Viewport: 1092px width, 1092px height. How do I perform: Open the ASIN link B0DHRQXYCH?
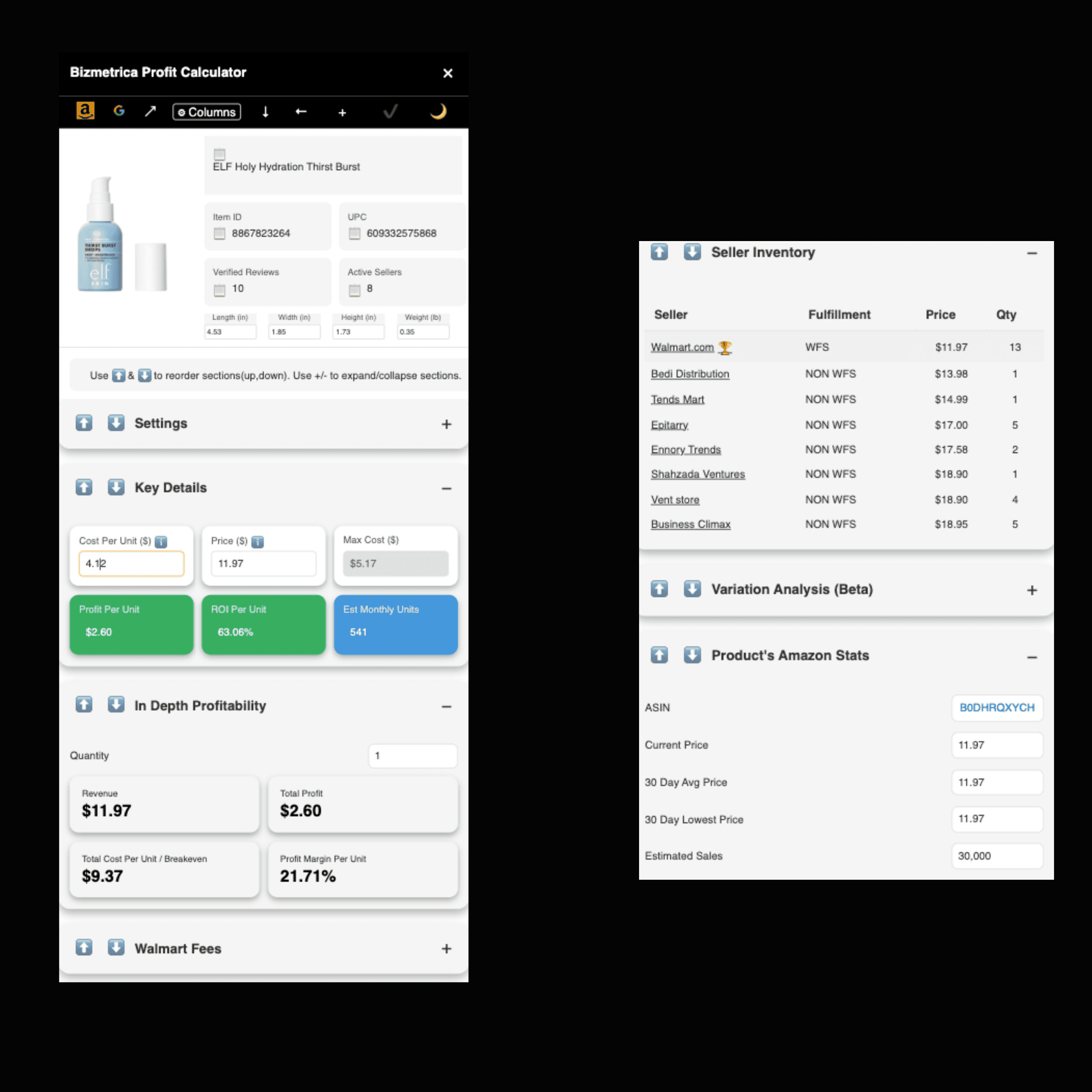(x=997, y=708)
